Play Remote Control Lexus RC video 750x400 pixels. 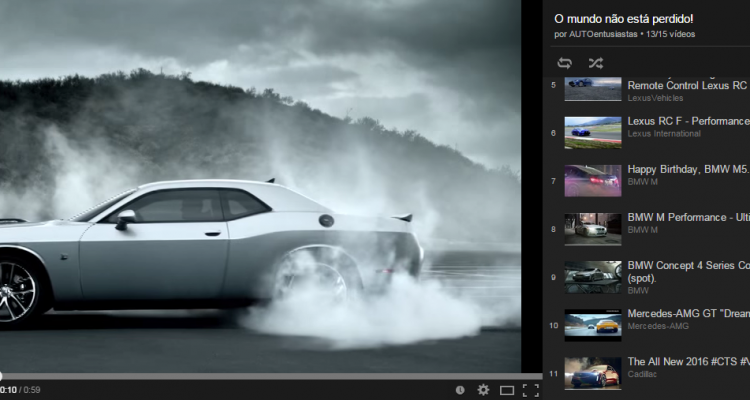pos(686,86)
